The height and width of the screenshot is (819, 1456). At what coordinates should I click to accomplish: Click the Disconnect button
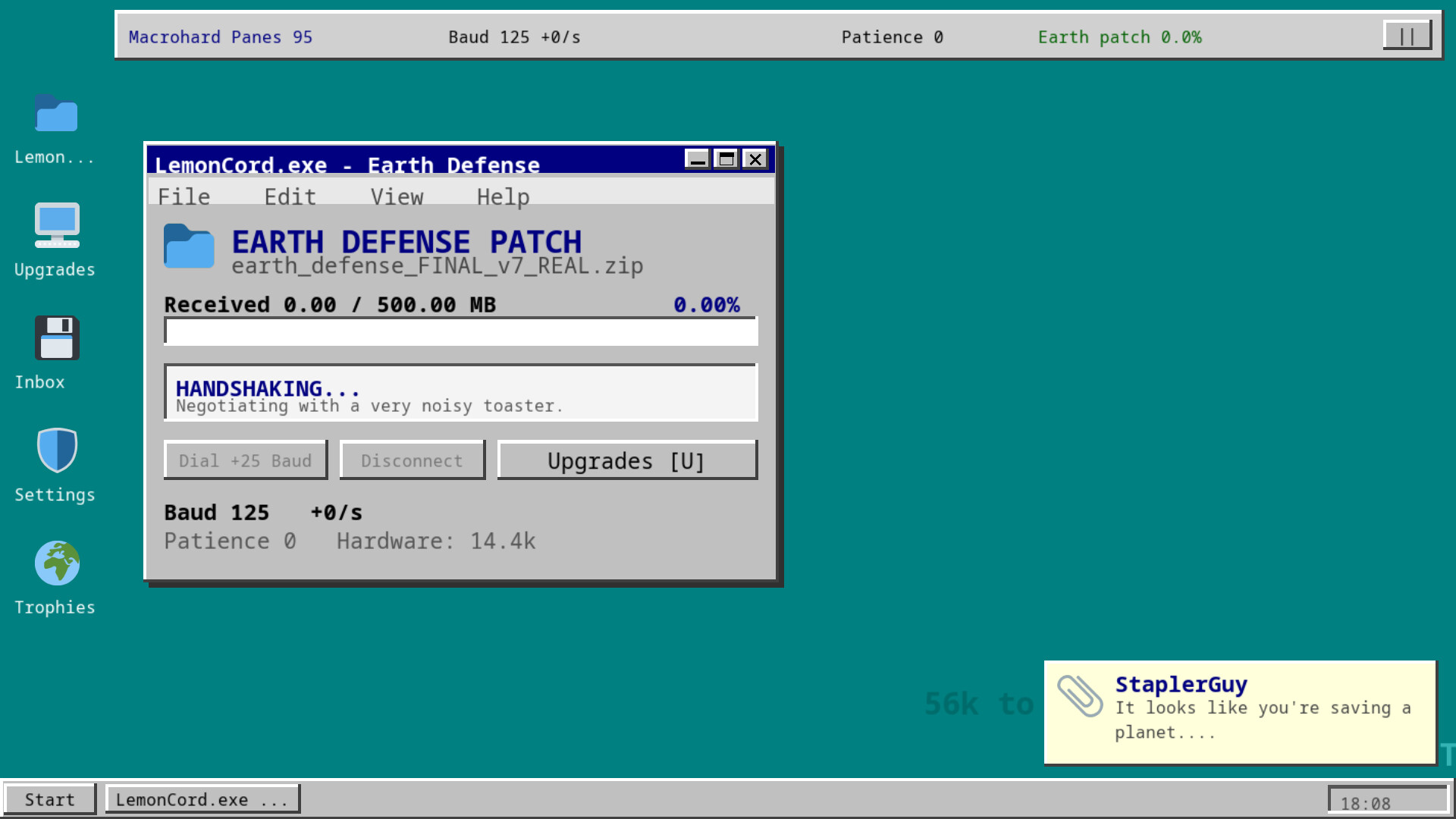[x=412, y=460]
